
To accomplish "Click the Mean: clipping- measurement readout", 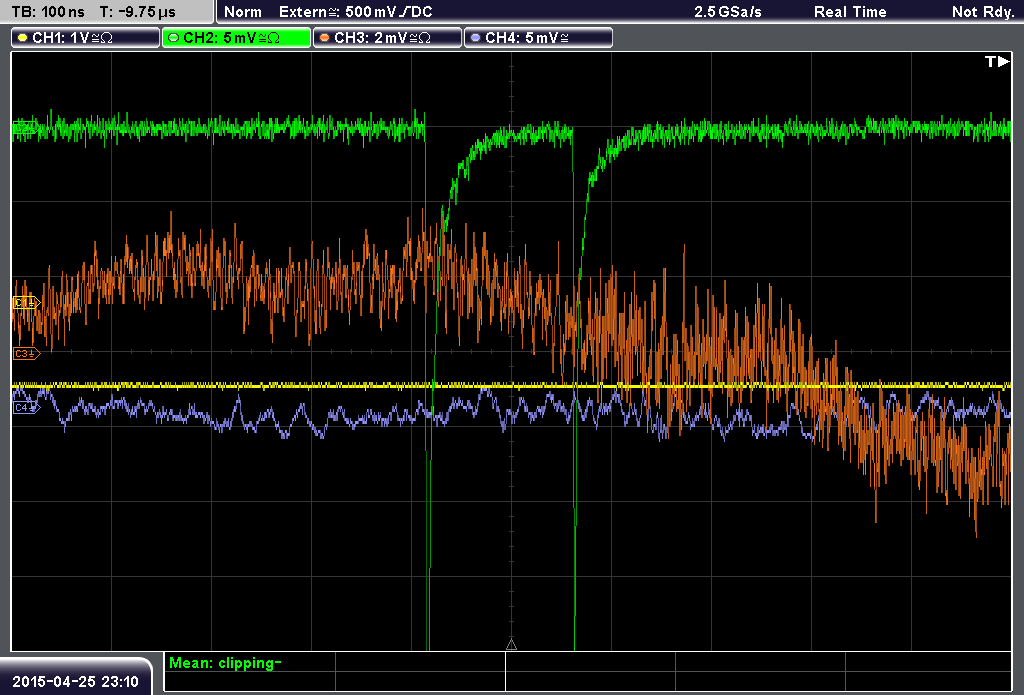I will point(225,662).
